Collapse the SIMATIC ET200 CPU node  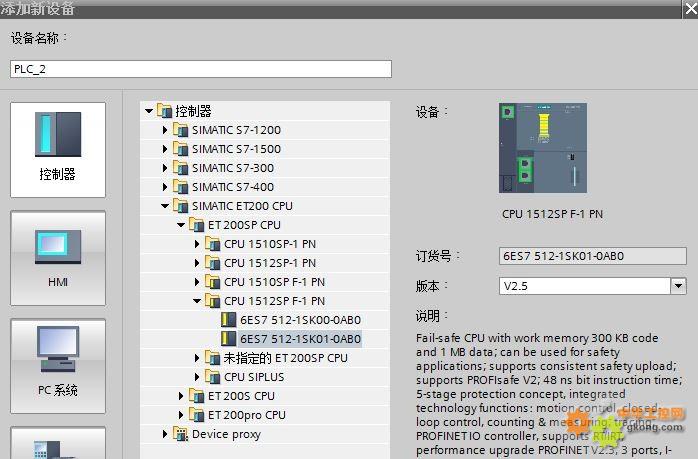[165, 206]
